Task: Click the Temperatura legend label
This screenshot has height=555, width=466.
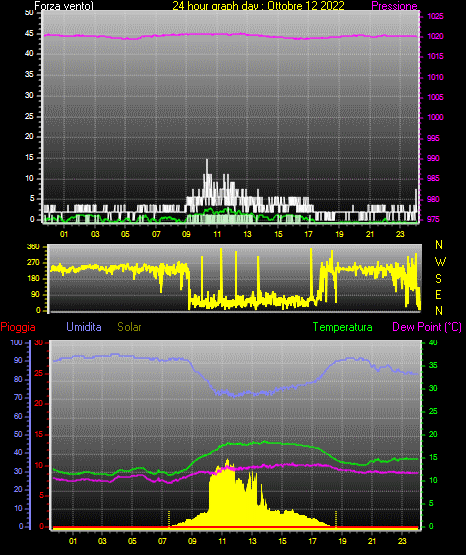Action: click(343, 327)
